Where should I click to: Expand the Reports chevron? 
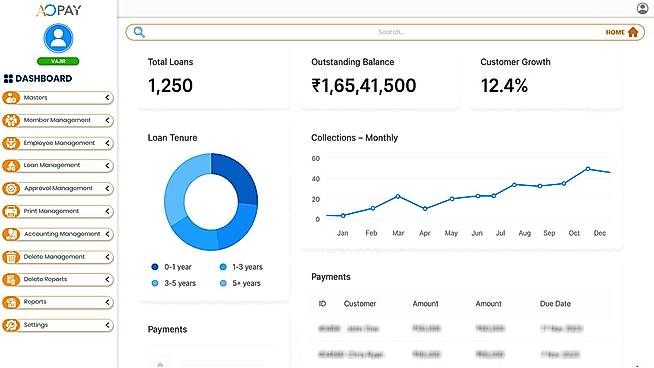tap(108, 302)
